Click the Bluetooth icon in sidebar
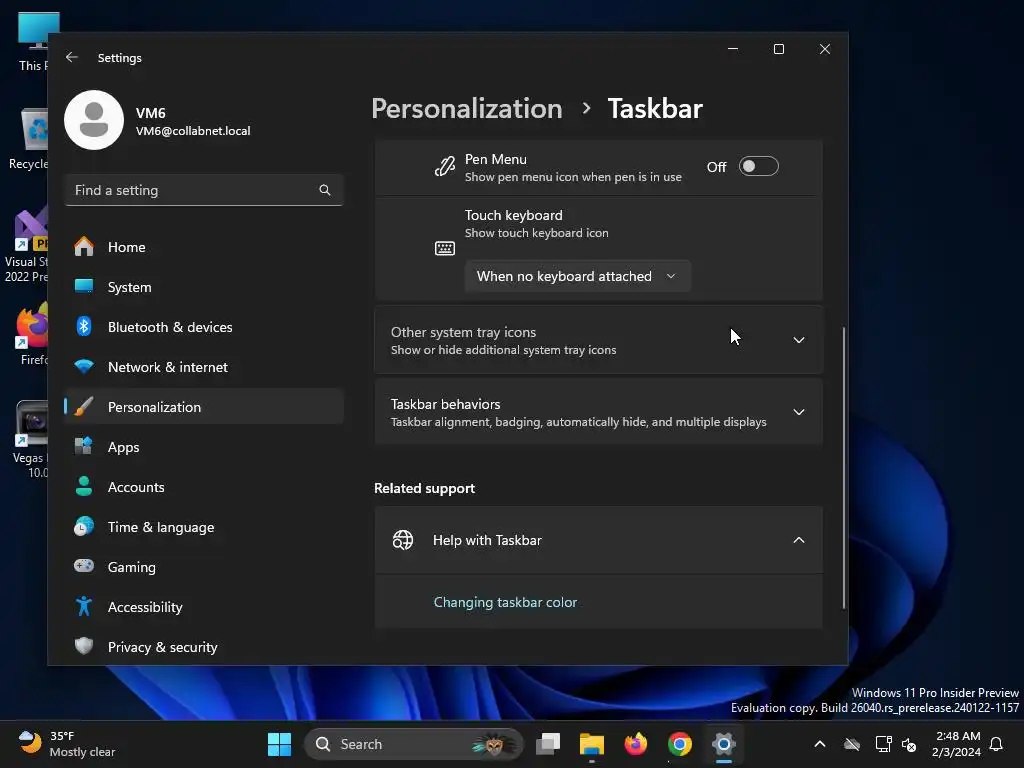The image size is (1024, 768). pyautogui.click(x=84, y=327)
